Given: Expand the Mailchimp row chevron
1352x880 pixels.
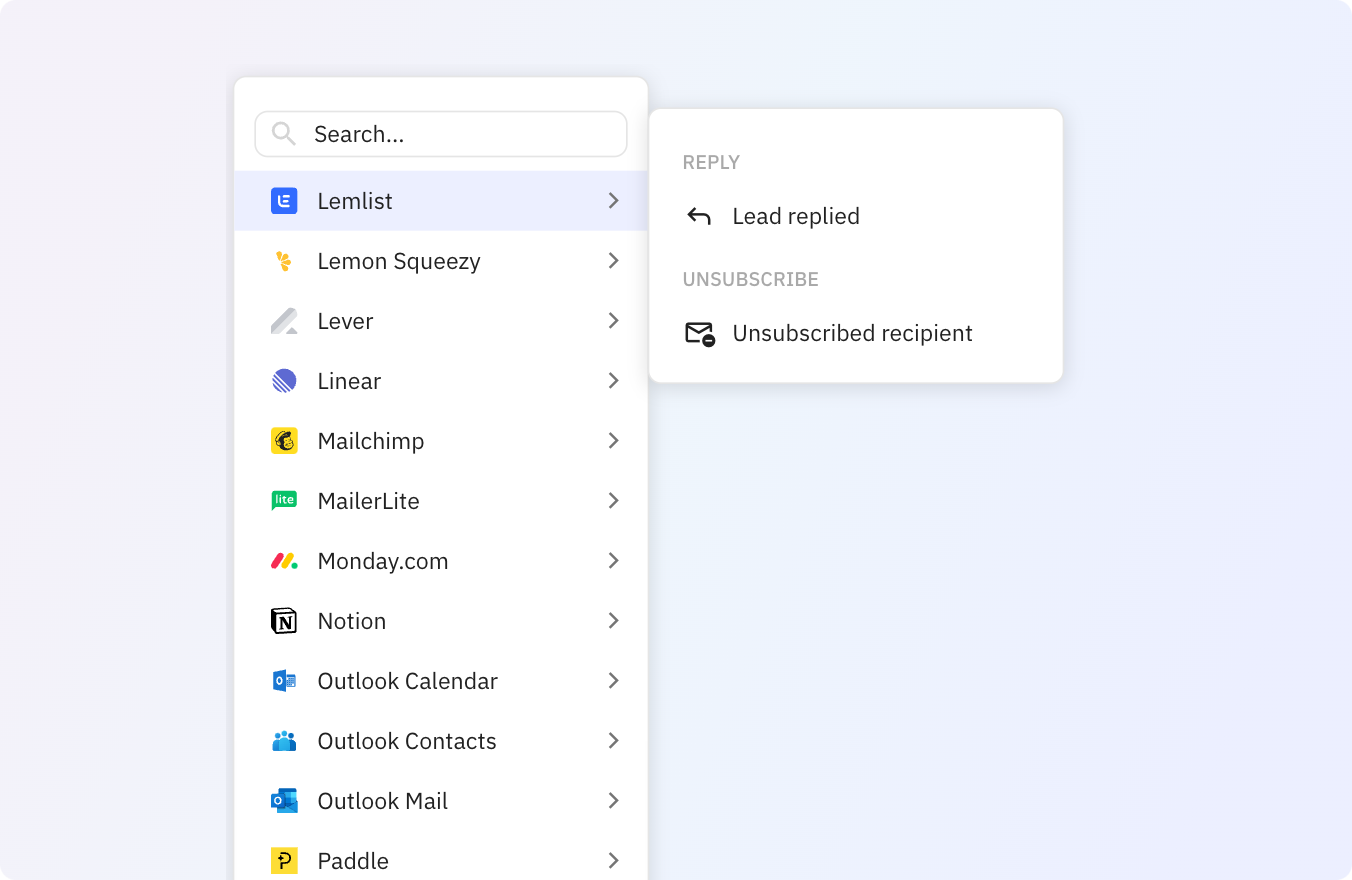Looking at the screenshot, I should 614,441.
